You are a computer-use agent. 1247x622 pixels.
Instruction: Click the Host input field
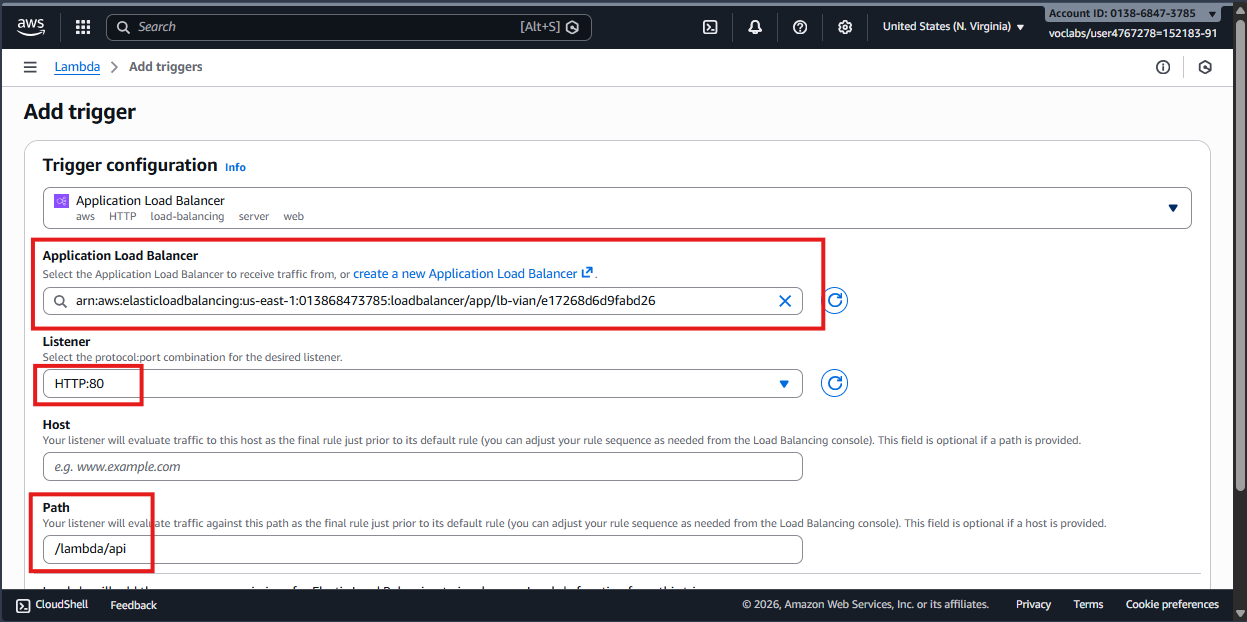pos(422,467)
